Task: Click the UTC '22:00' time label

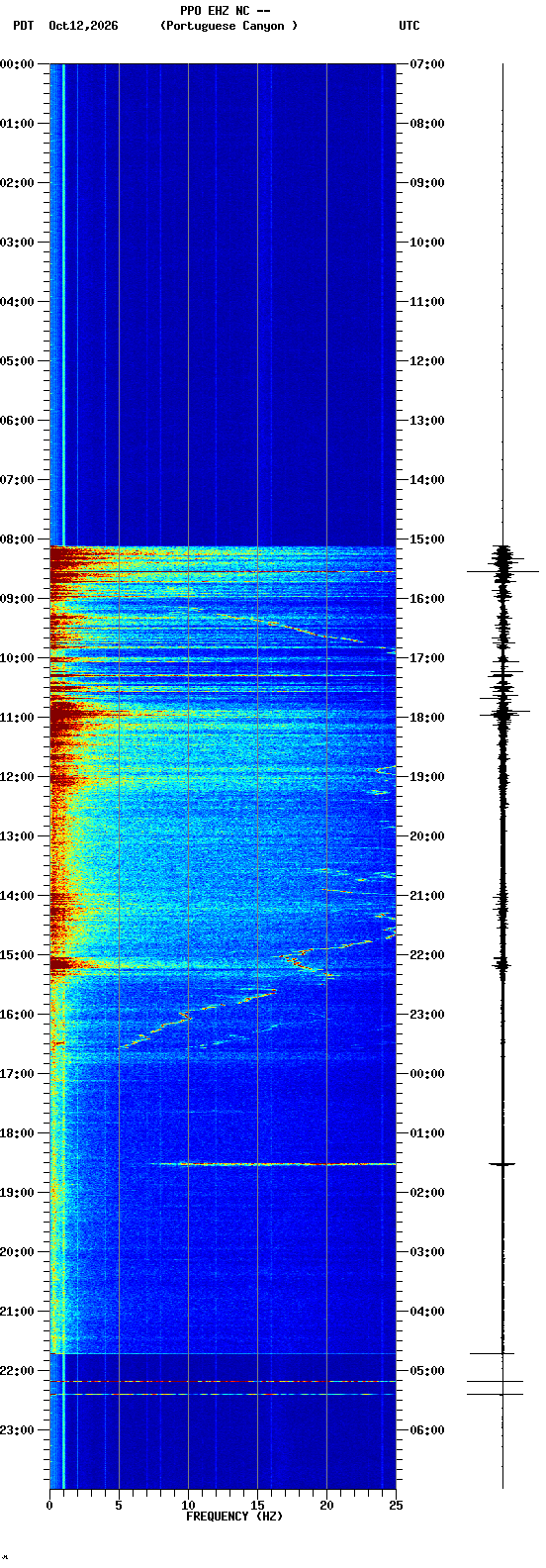Action: coord(427,955)
